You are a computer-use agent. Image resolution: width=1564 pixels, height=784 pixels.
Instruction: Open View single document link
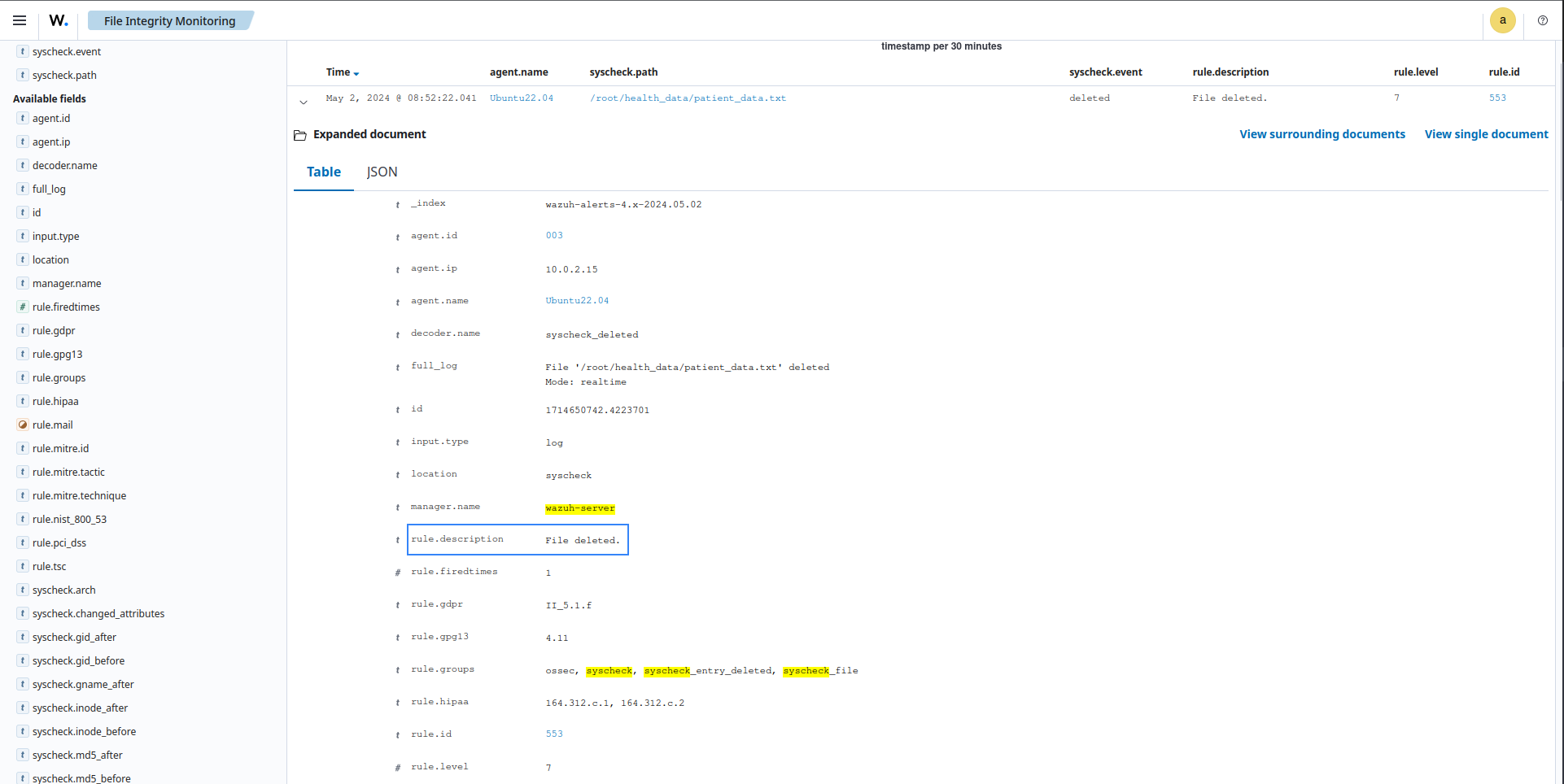click(1486, 134)
